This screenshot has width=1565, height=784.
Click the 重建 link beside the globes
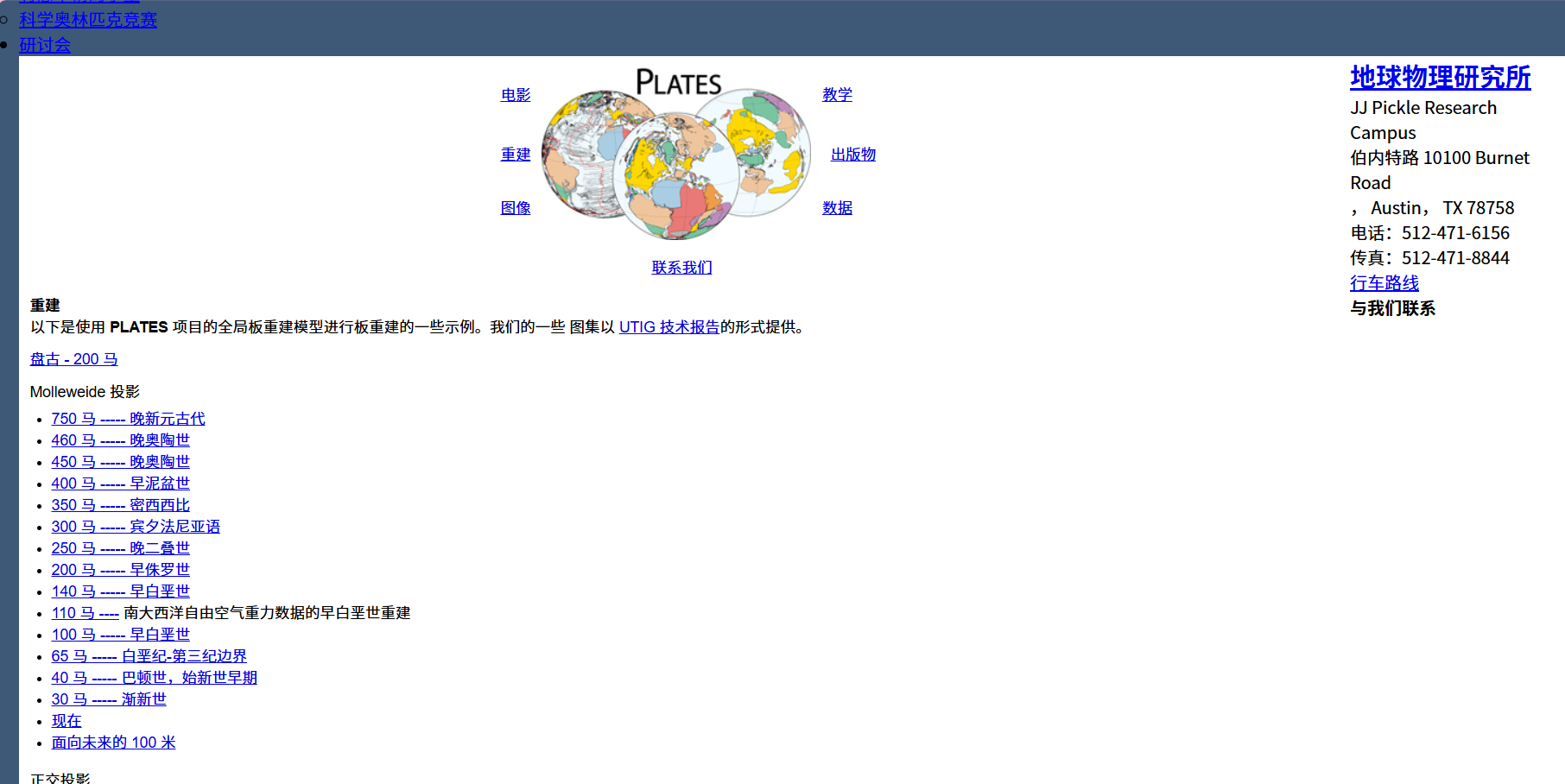point(516,155)
